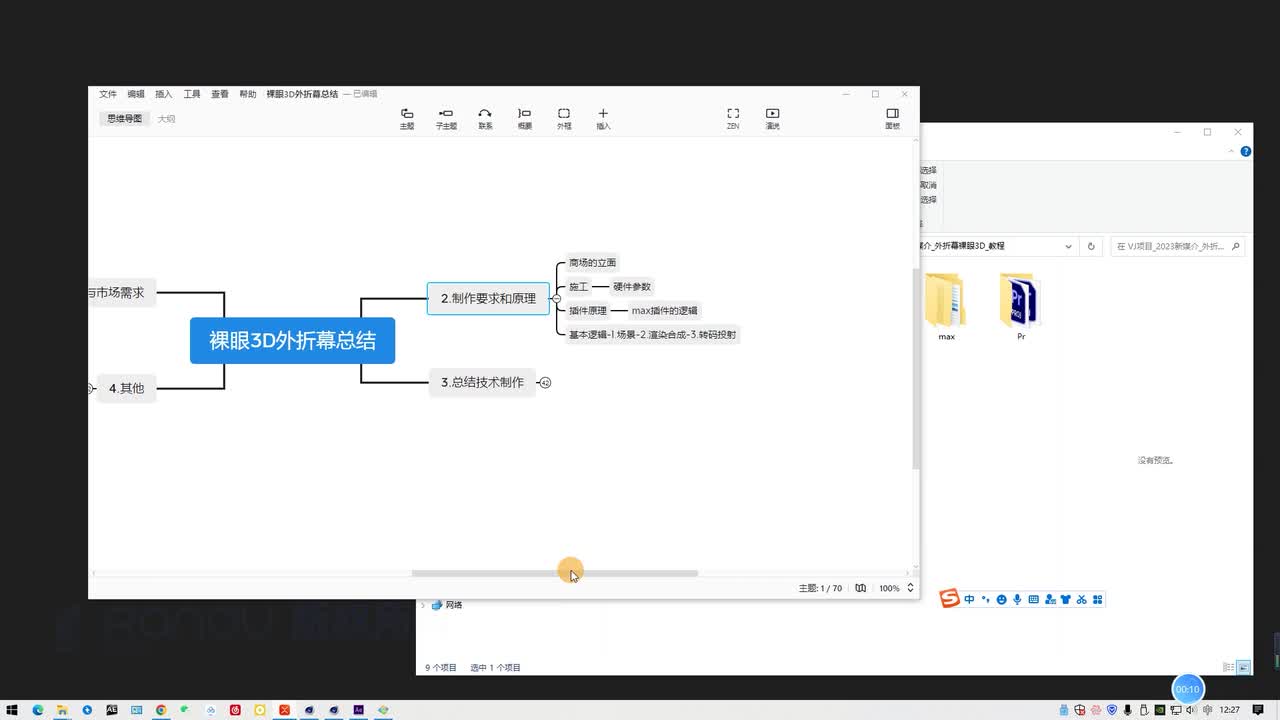Open Sogou scissors screenshot tool
The width and height of the screenshot is (1280, 720).
1081,600
